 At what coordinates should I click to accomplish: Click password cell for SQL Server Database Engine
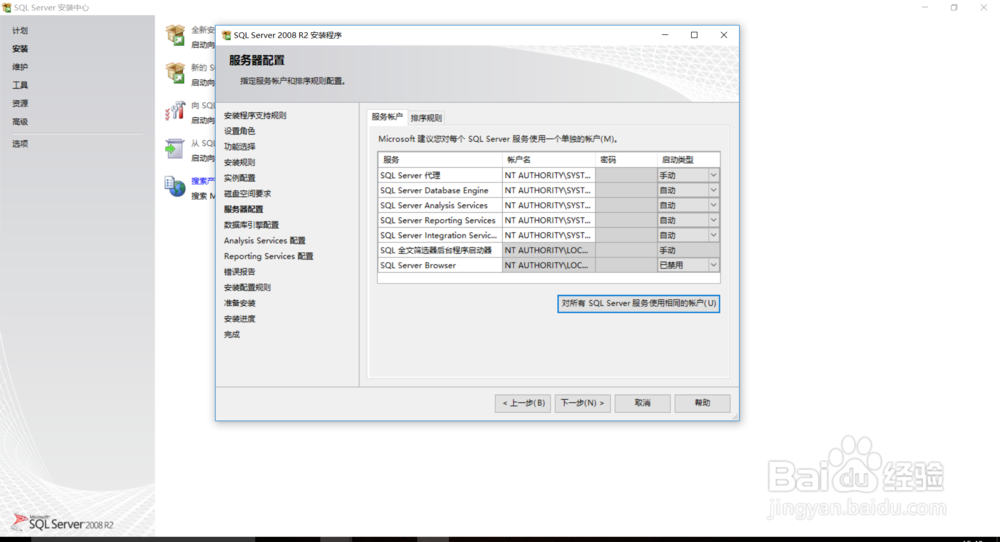(x=626, y=190)
